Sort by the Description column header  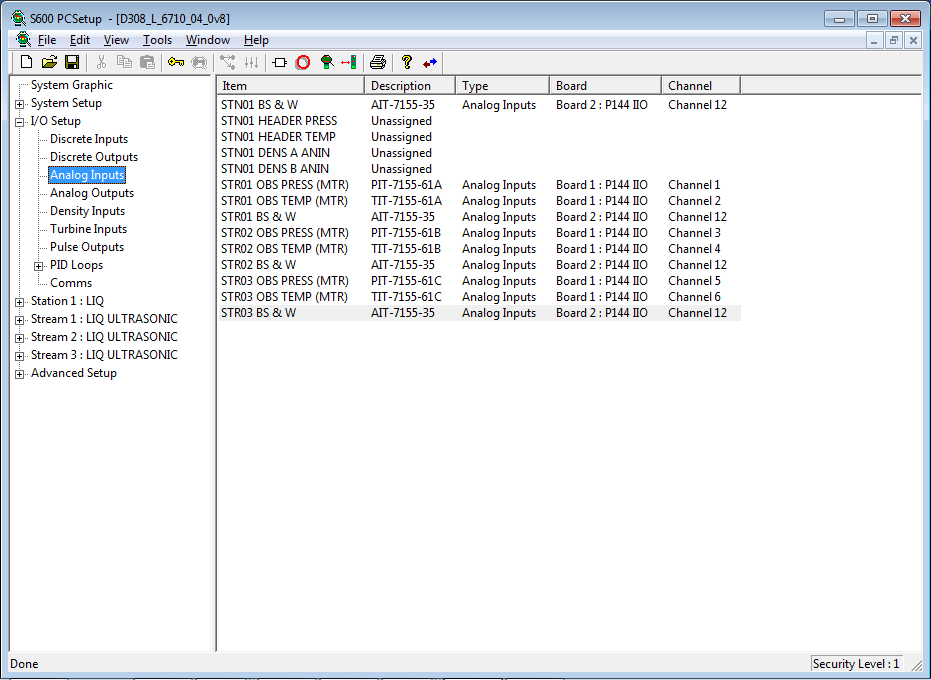[x=410, y=86]
